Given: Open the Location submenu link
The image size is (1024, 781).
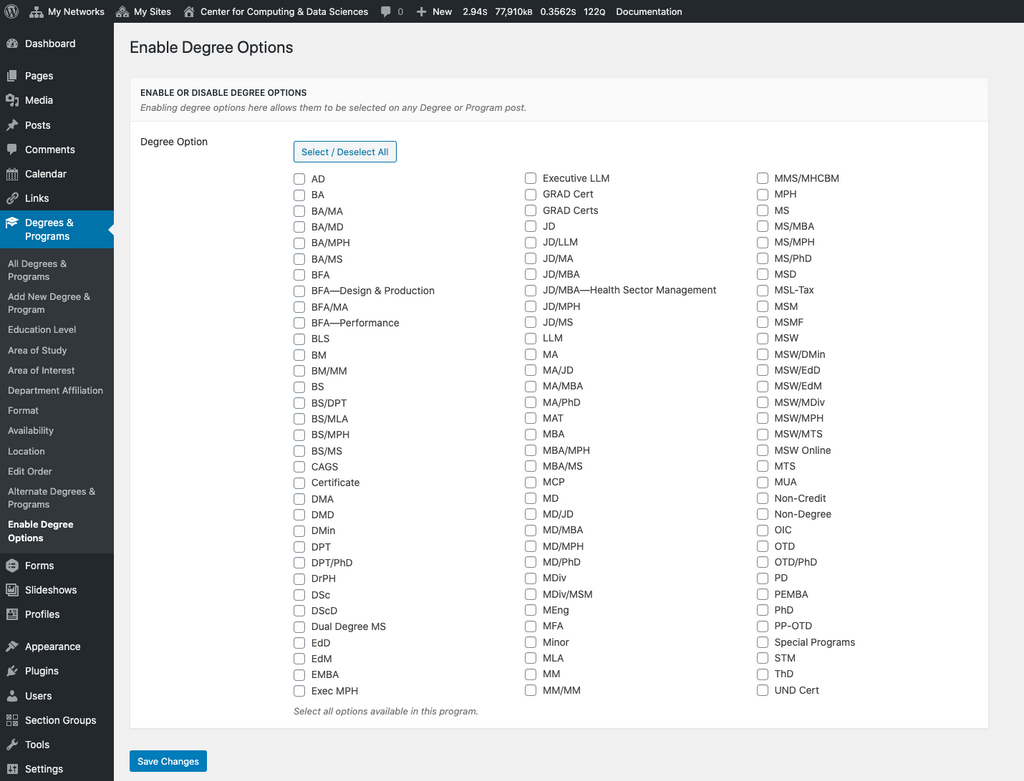Looking at the screenshot, I should pos(26,451).
